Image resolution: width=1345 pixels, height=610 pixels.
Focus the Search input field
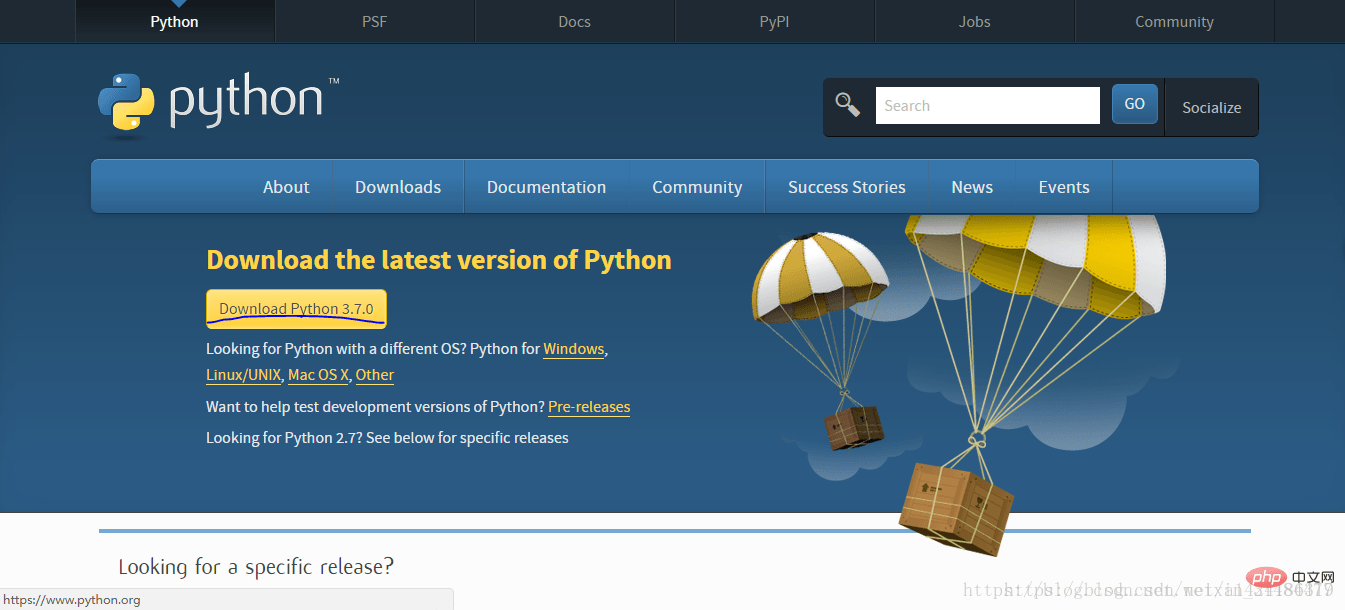click(x=988, y=105)
